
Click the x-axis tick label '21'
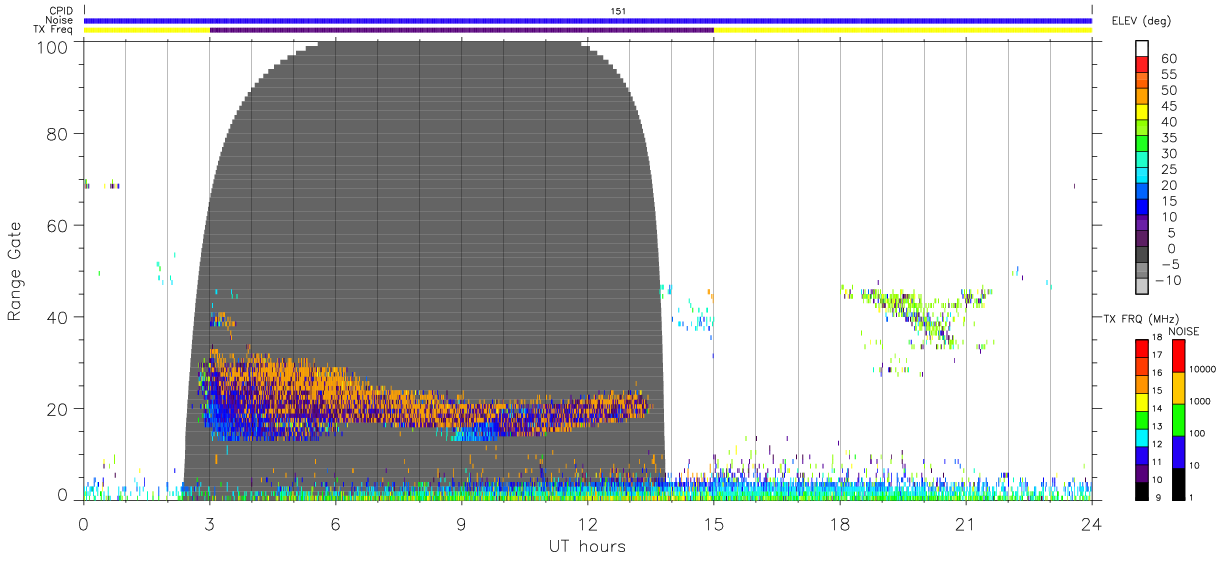click(x=966, y=523)
